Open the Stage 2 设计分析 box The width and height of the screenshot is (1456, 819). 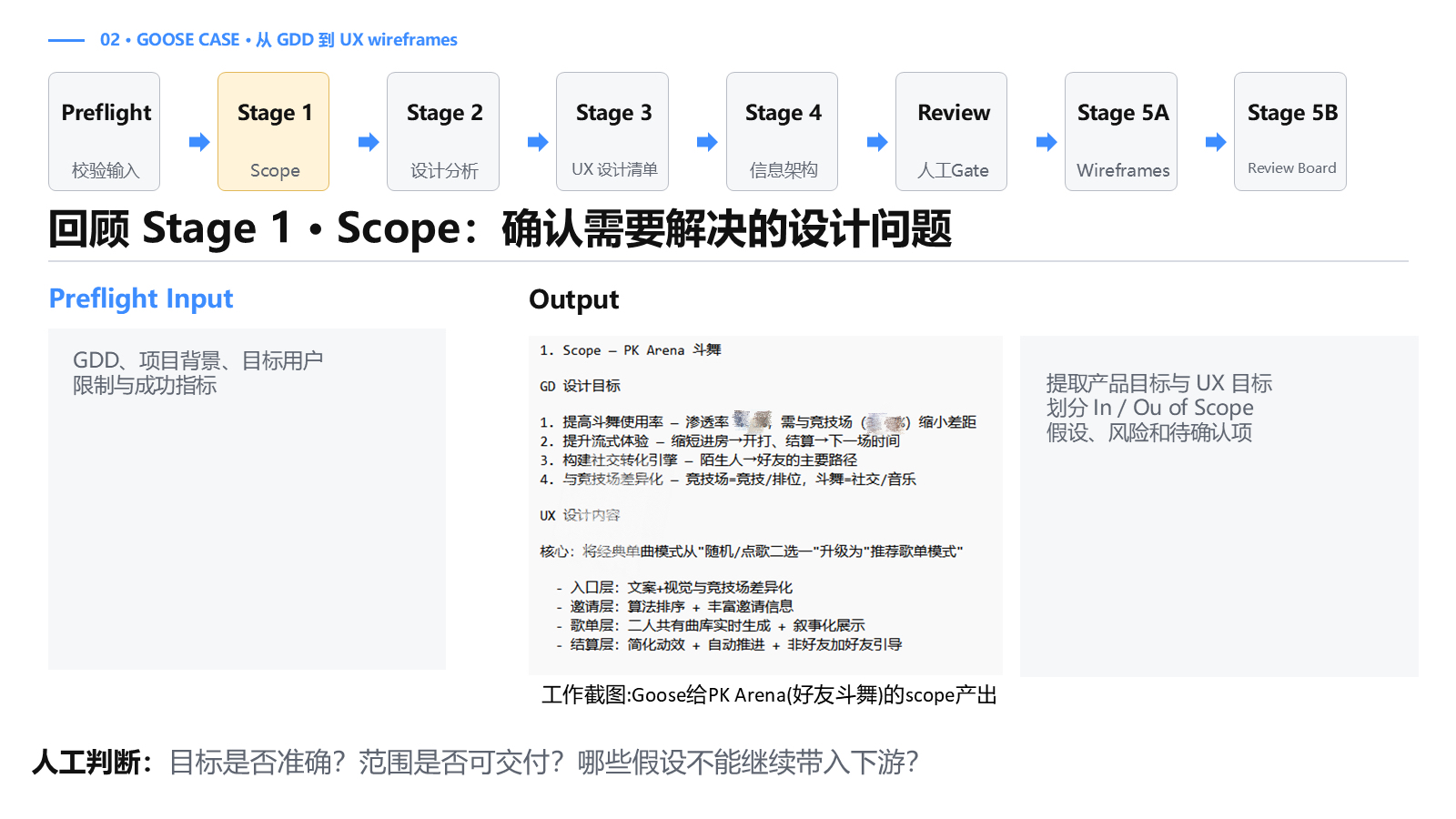point(443,131)
